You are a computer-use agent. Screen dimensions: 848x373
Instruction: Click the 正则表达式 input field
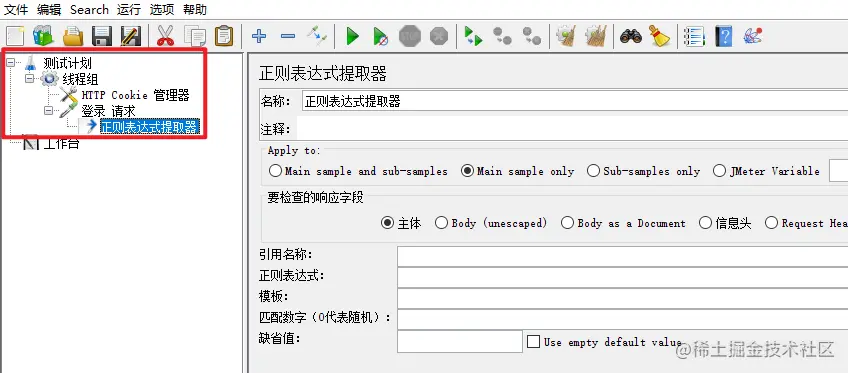click(622, 277)
